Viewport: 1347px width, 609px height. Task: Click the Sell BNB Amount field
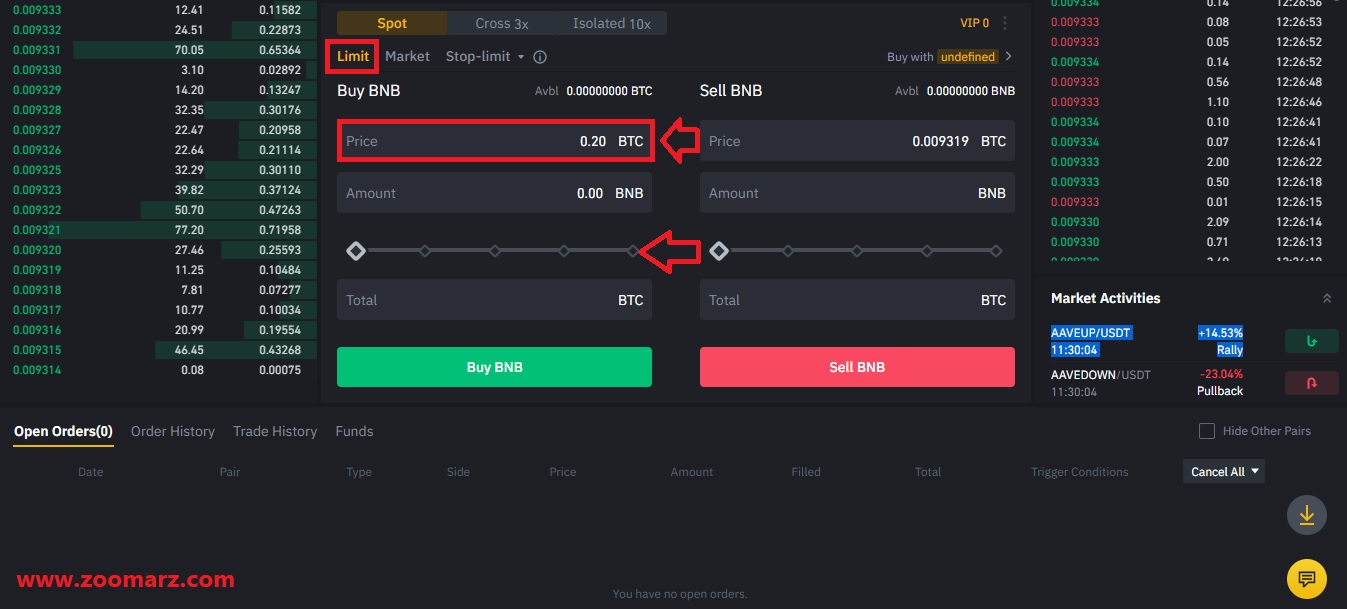tap(857, 193)
